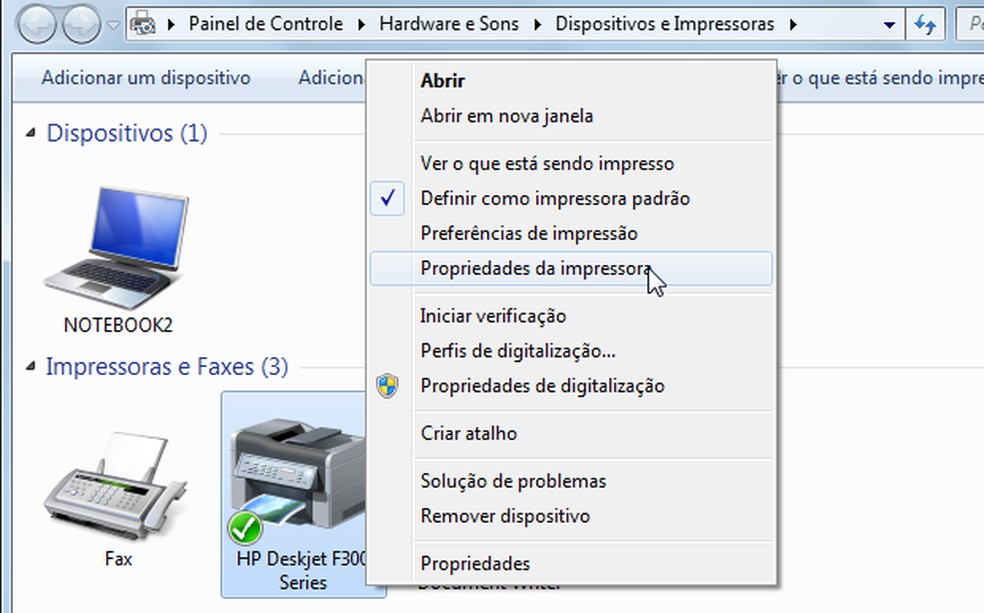This screenshot has width=984, height=613.
Task: Click Painel de Controle breadcrumb
Action: click(x=265, y=24)
